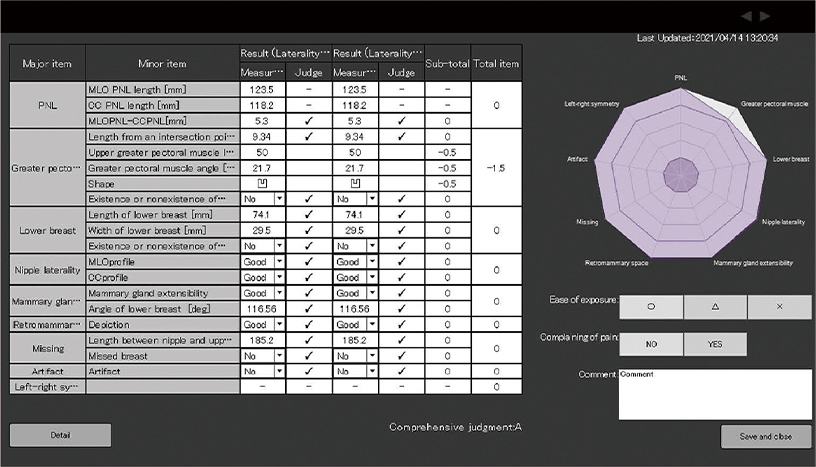The height and width of the screenshot is (467, 816).
Task: Choose NO for Complaining of pain
Action: [651, 344]
